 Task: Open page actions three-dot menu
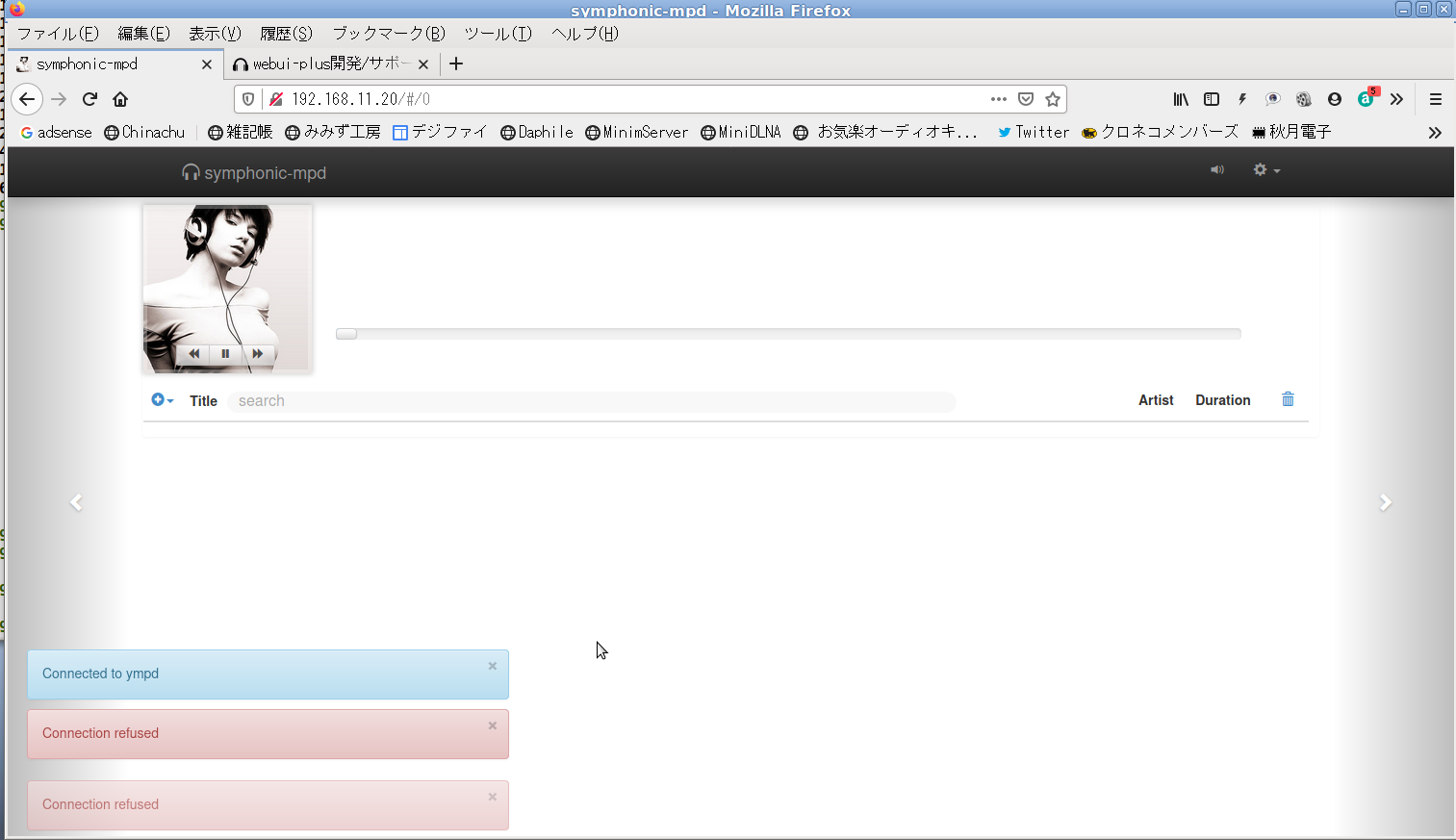tap(999, 99)
